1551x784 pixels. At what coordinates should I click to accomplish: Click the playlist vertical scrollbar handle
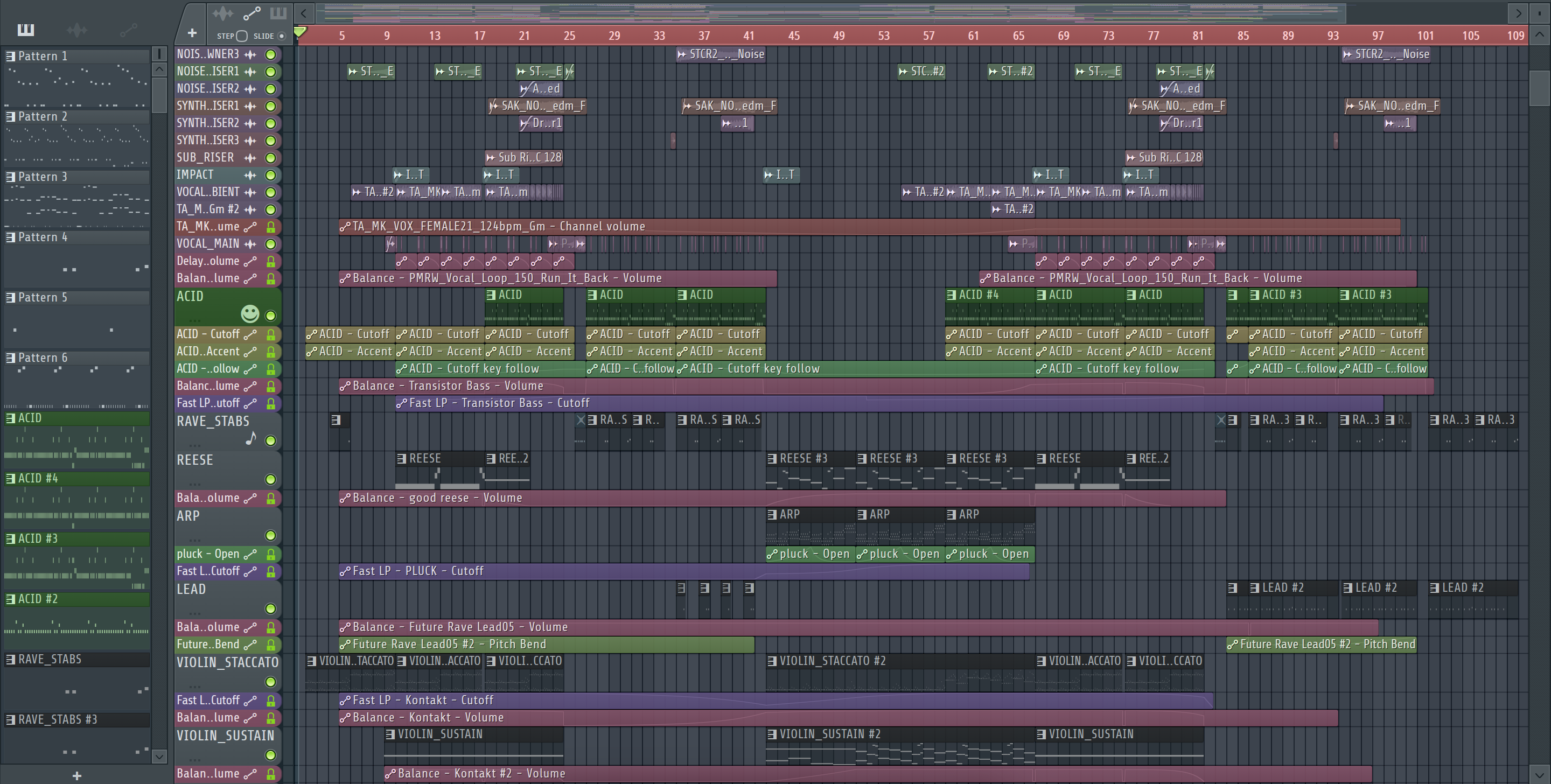click(1539, 88)
